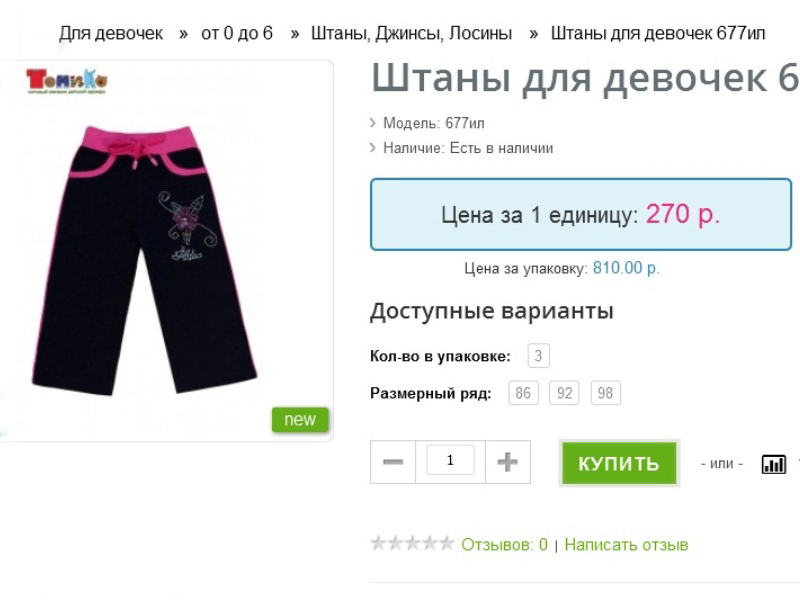Screen dimensions: 800x600
Task: Increase quantity with the plus button
Action: (508, 462)
